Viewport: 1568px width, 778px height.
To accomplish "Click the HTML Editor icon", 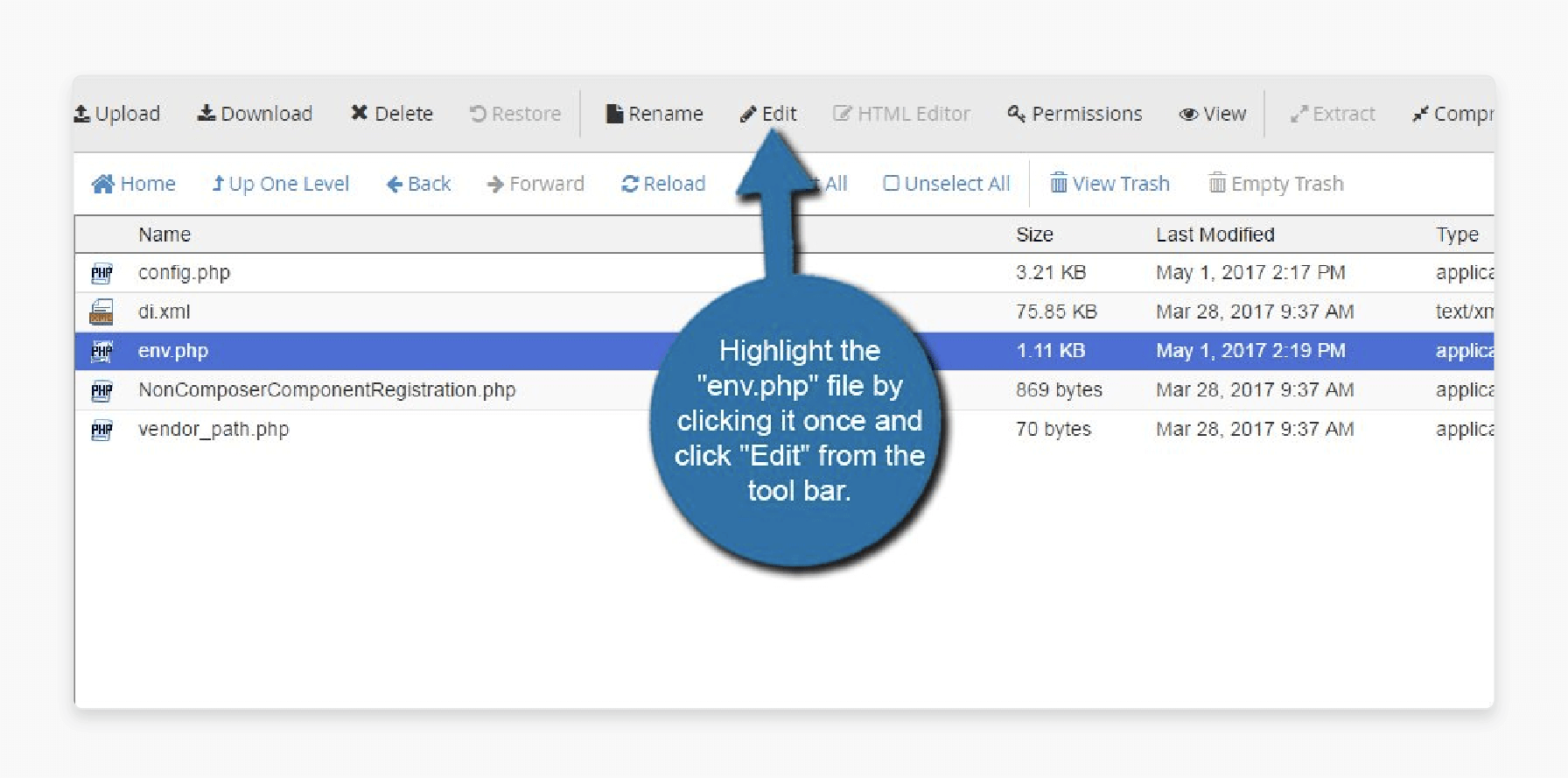I will [842, 114].
